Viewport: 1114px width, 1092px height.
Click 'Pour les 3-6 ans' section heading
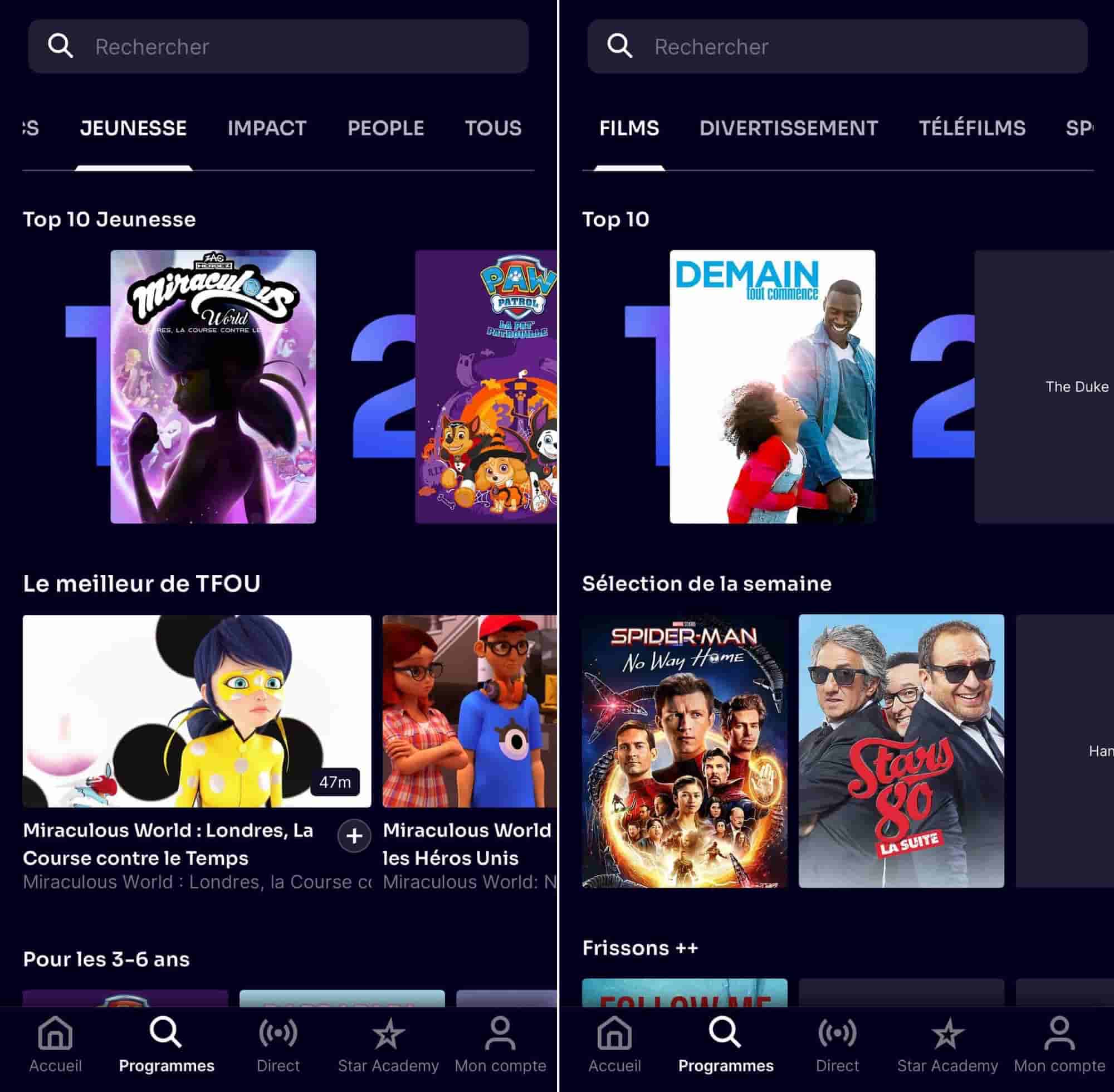(106, 959)
